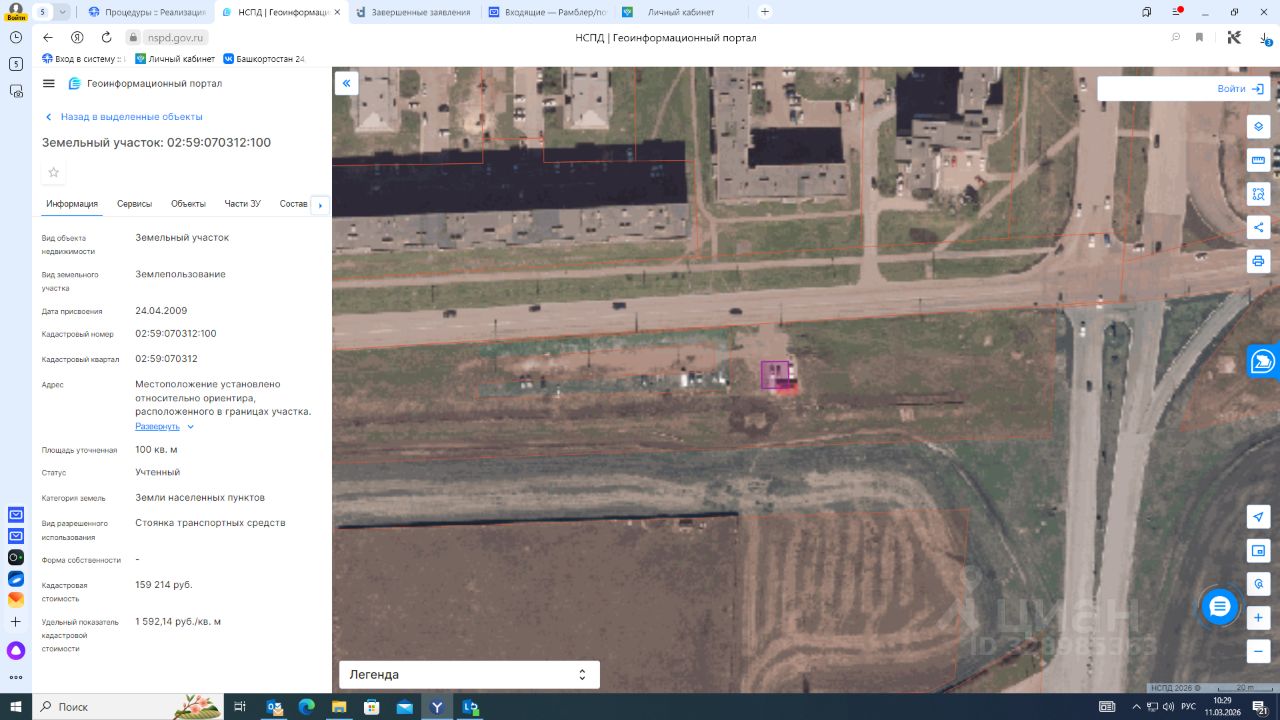Image resolution: width=1280 pixels, height=720 pixels.
Task: Click the Windows Поиск search box
Action: [127, 707]
